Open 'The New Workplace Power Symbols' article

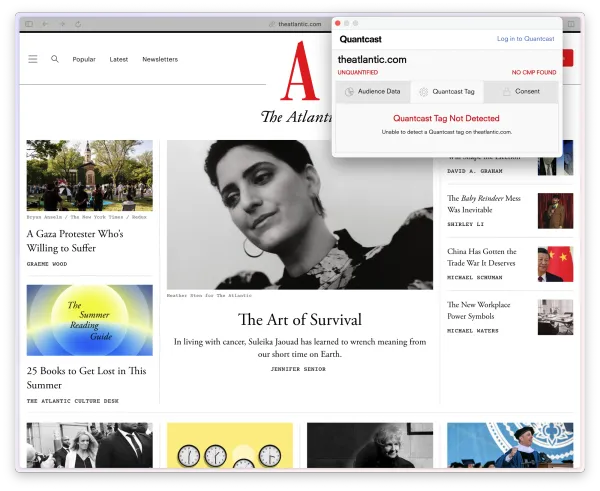click(x=479, y=310)
